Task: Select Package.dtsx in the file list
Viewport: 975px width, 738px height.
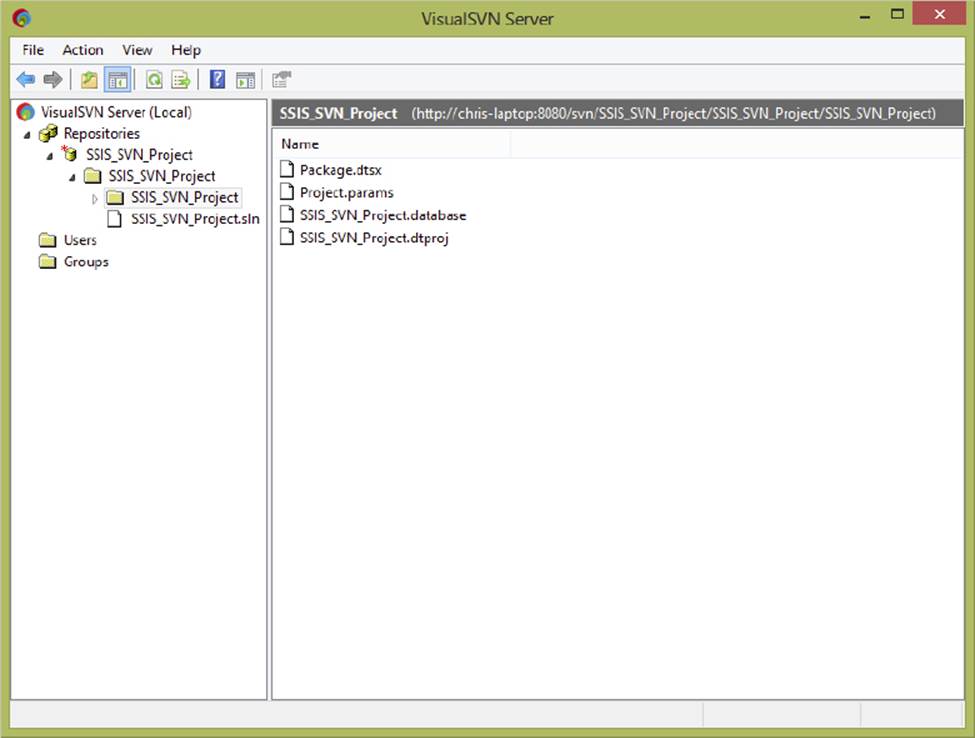Action: [x=341, y=170]
